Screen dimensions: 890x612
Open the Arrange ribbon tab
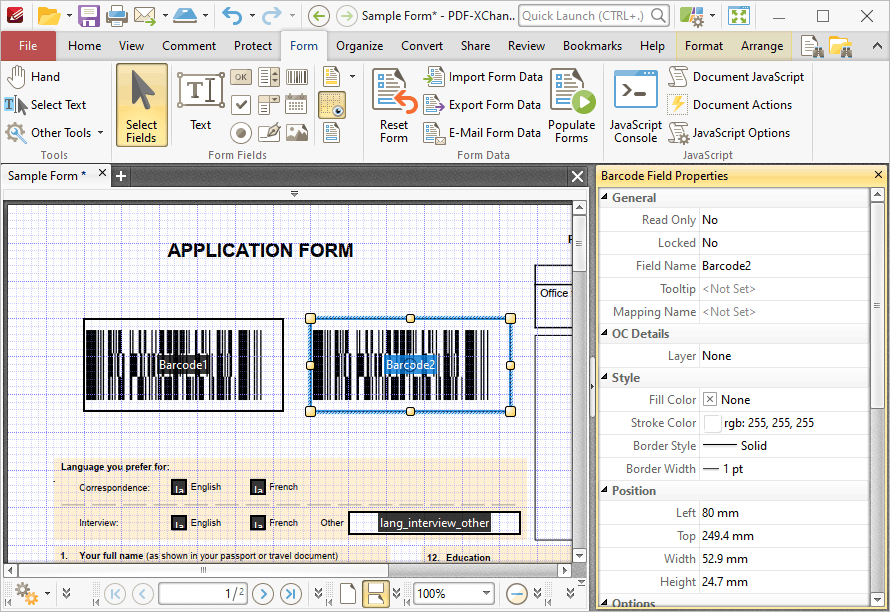tap(762, 46)
